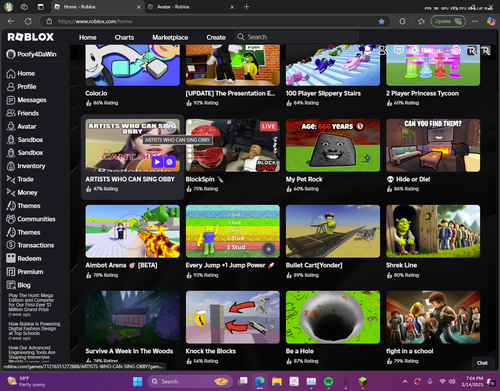Click the taskbar Search box
This screenshot has width=500, height=391.
189,381
